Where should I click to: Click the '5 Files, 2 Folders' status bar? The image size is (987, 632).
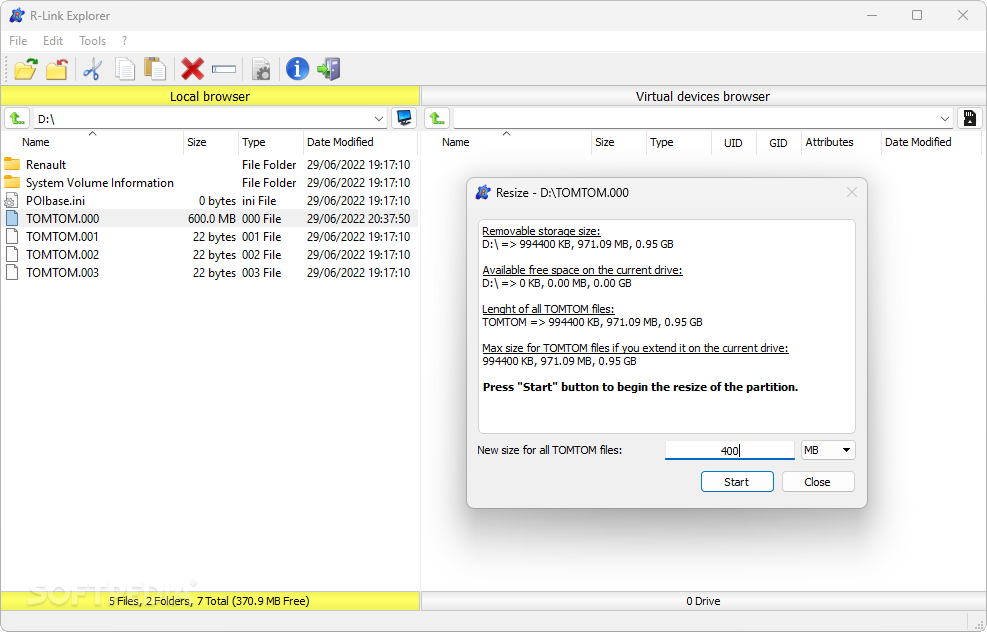pos(210,601)
